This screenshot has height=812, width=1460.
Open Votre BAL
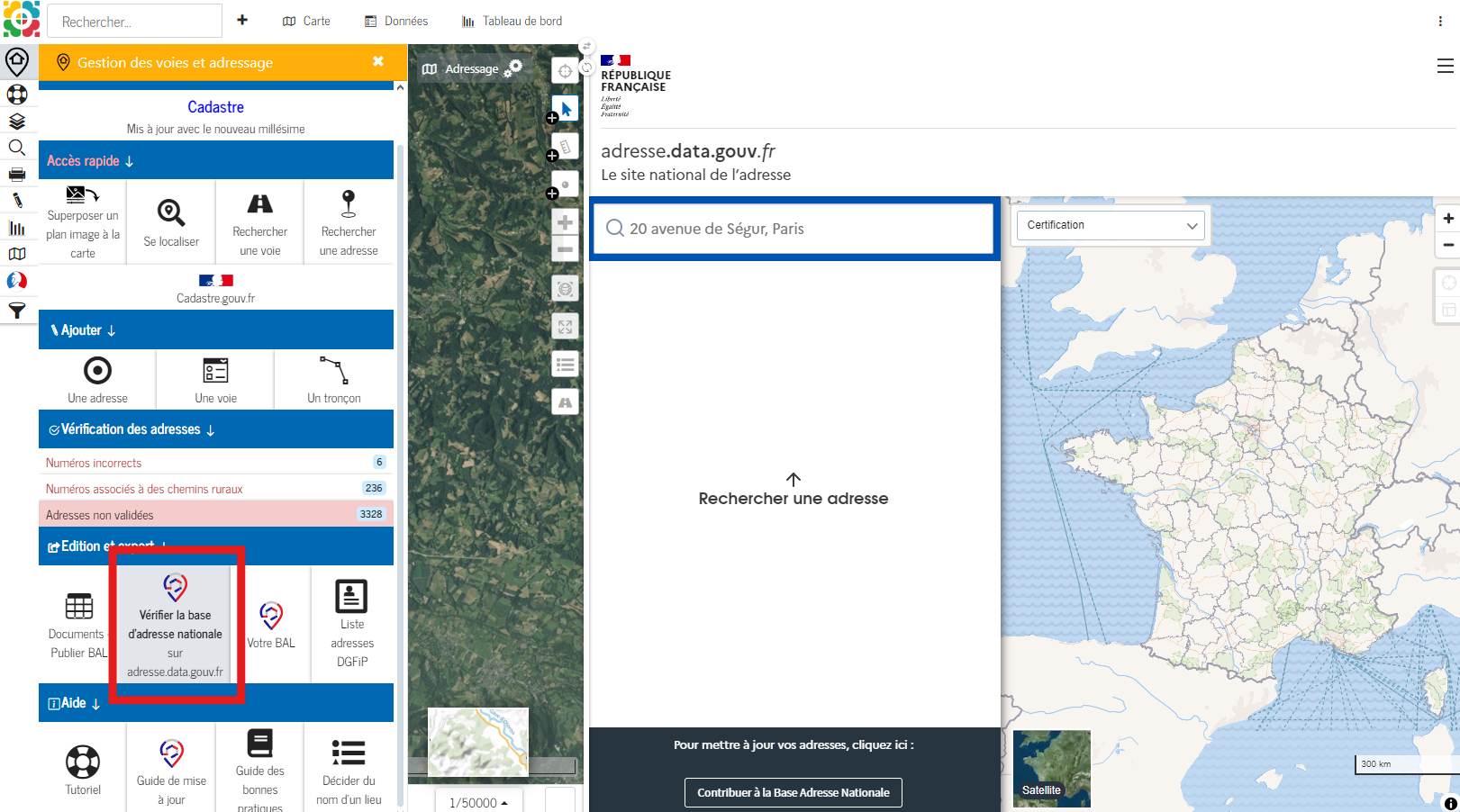click(x=271, y=625)
